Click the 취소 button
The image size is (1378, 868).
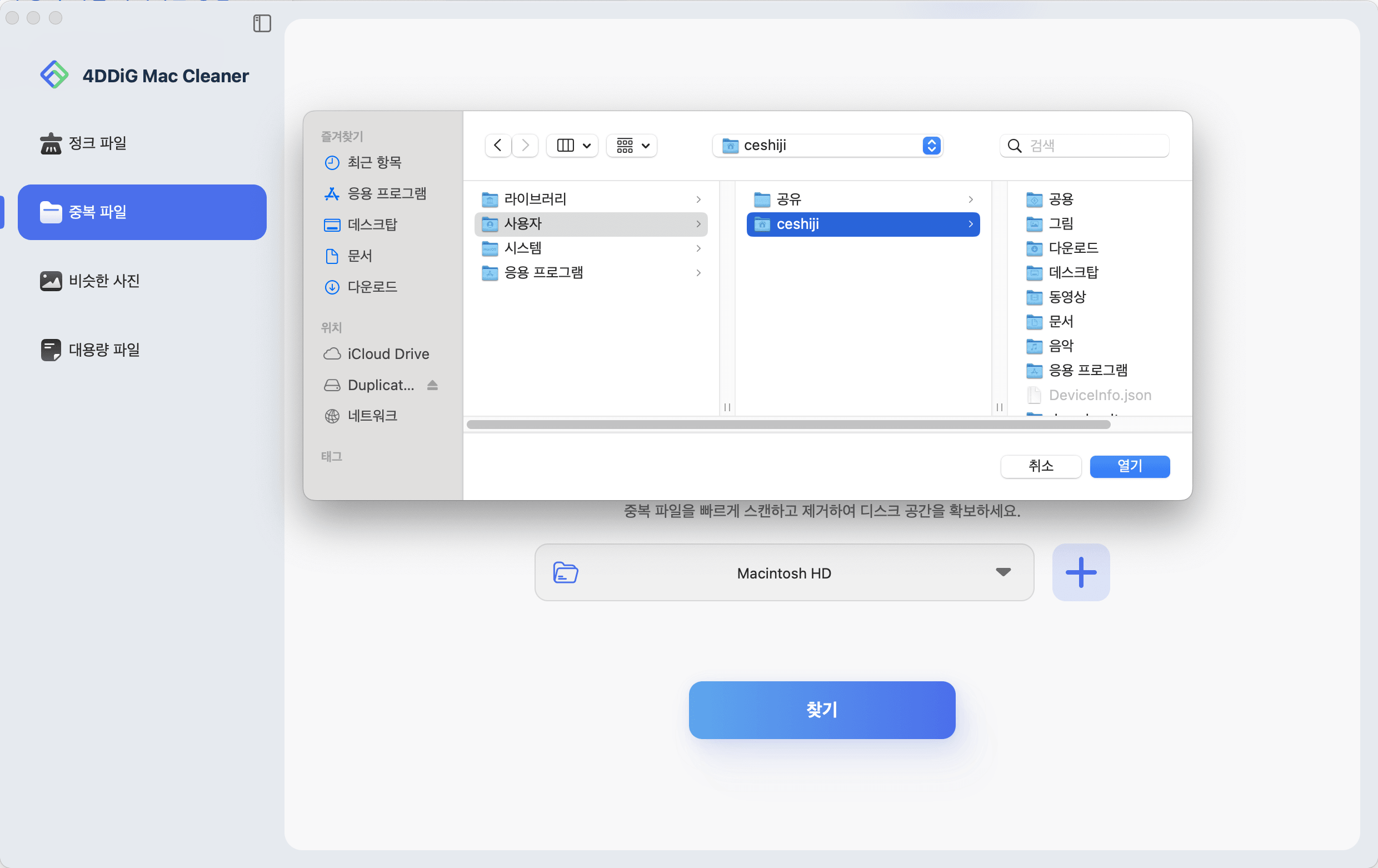[1040, 466]
